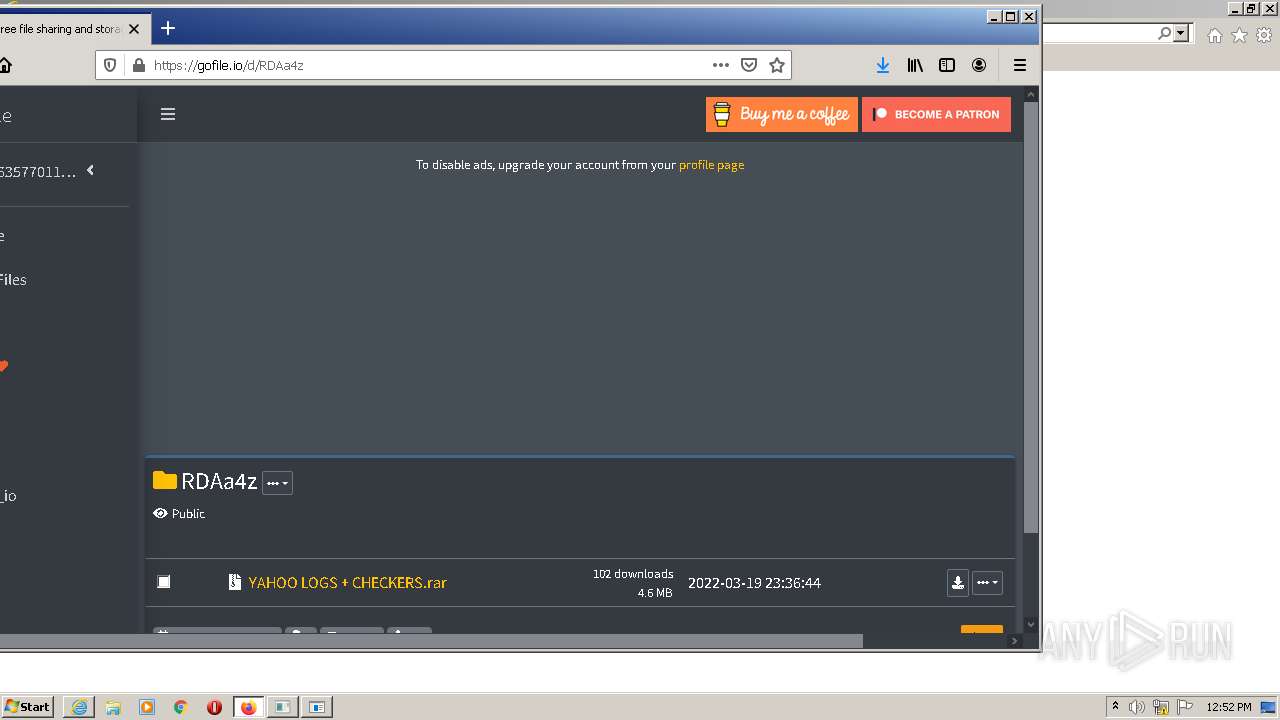Open tracking protection shield icon
The image size is (1280, 720).
pos(111,65)
